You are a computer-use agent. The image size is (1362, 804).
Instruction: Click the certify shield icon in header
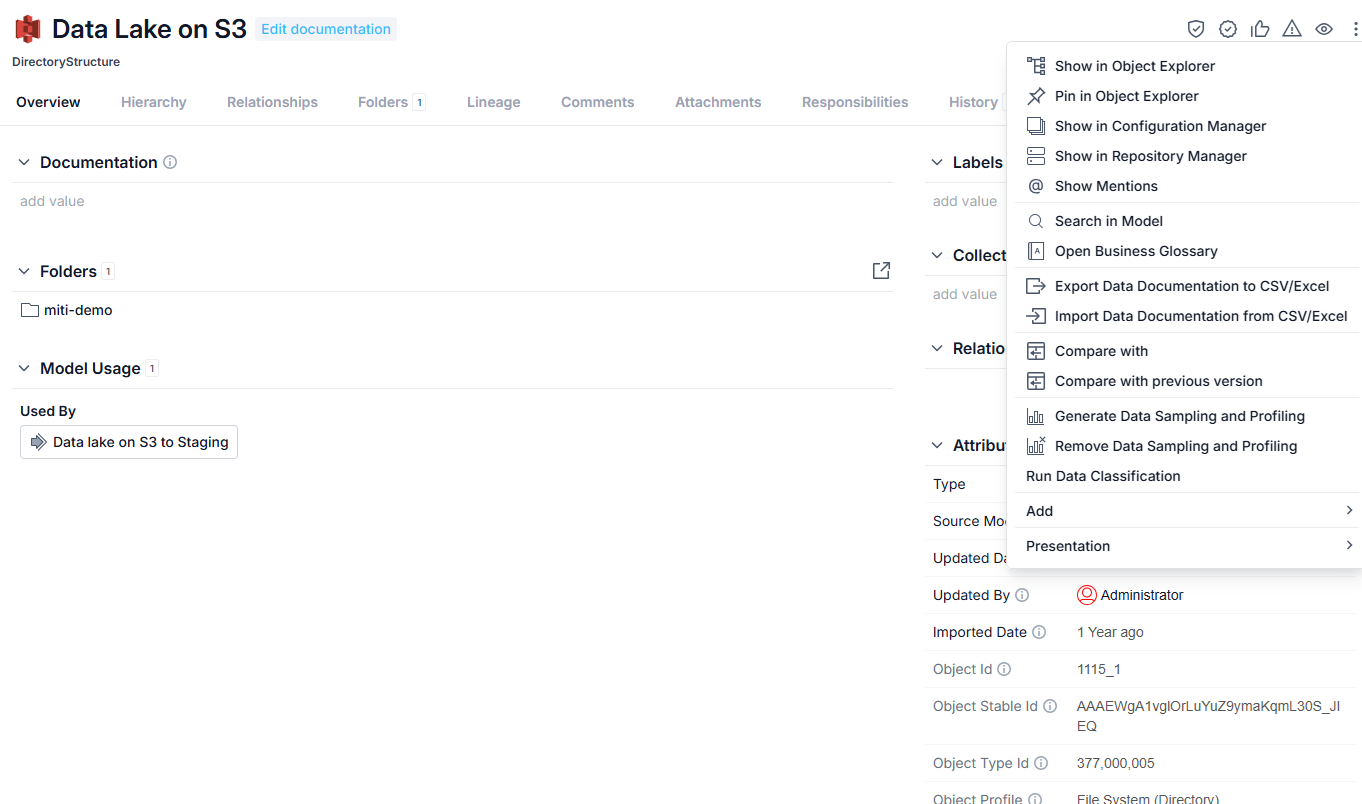coord(1196,29)
